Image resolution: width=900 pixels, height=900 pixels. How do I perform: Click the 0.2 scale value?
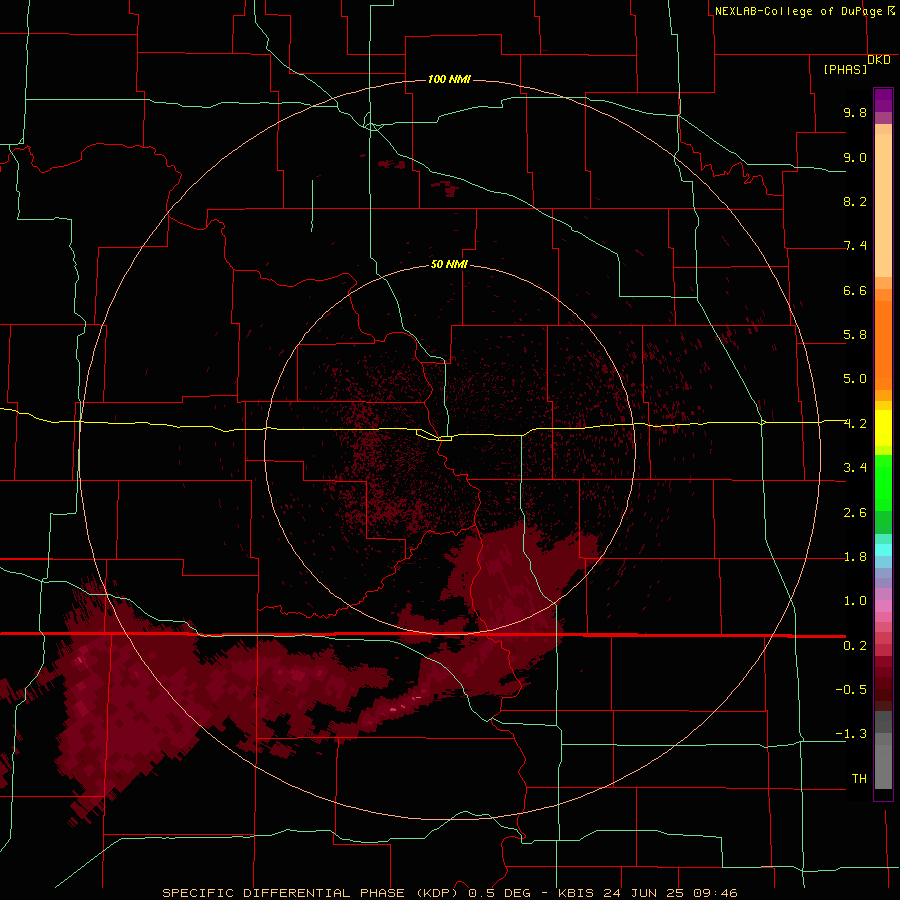[x=855, y=646]
